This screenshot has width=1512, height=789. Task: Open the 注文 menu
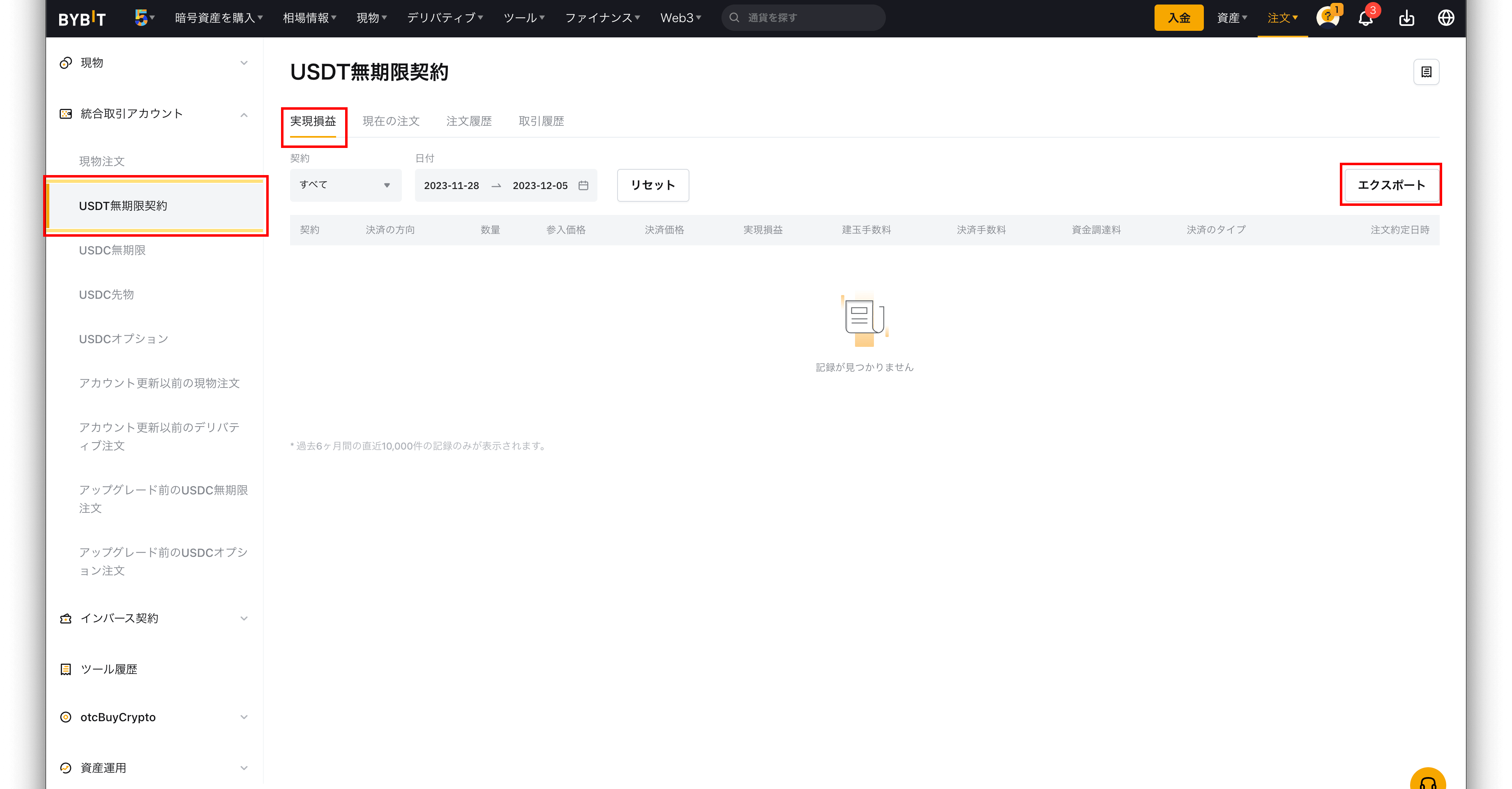click(x=1282, y=18)
